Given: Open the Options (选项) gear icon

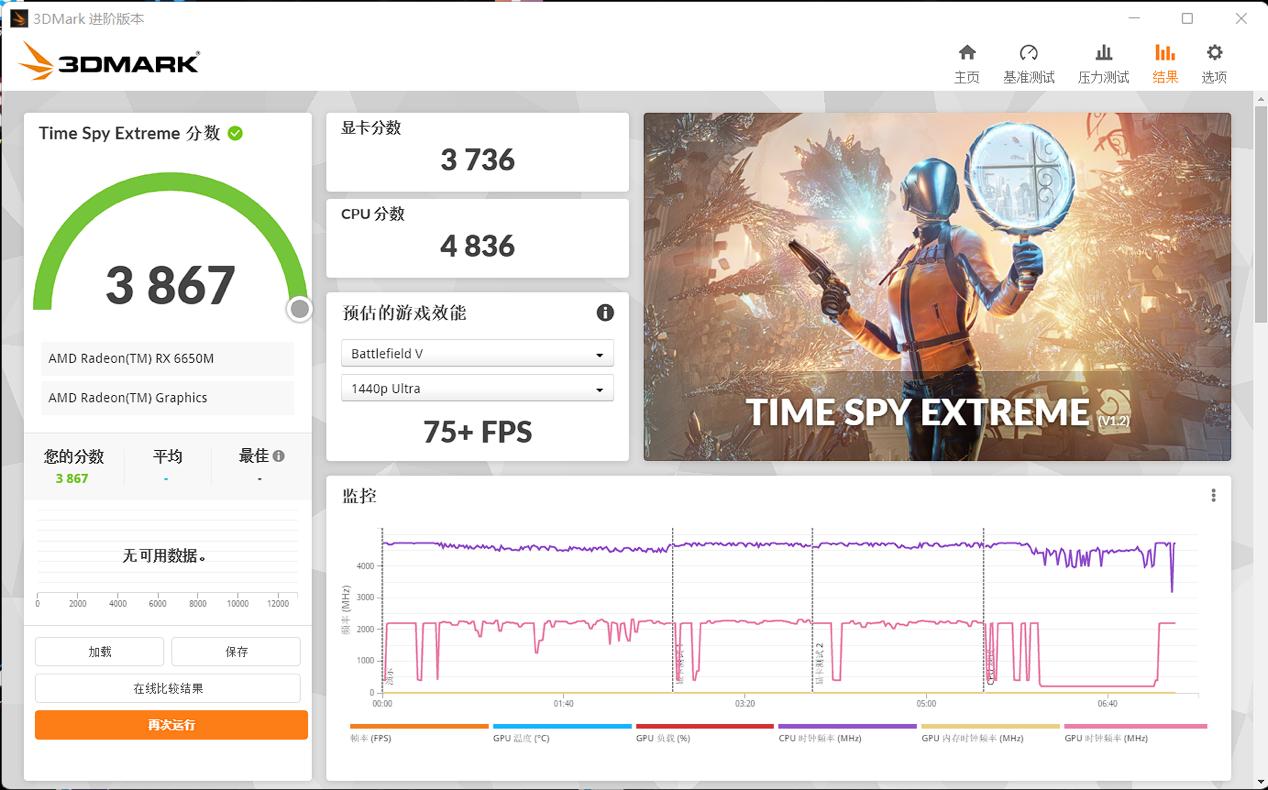Looking at the screenshot, I should pos(1214,53).
